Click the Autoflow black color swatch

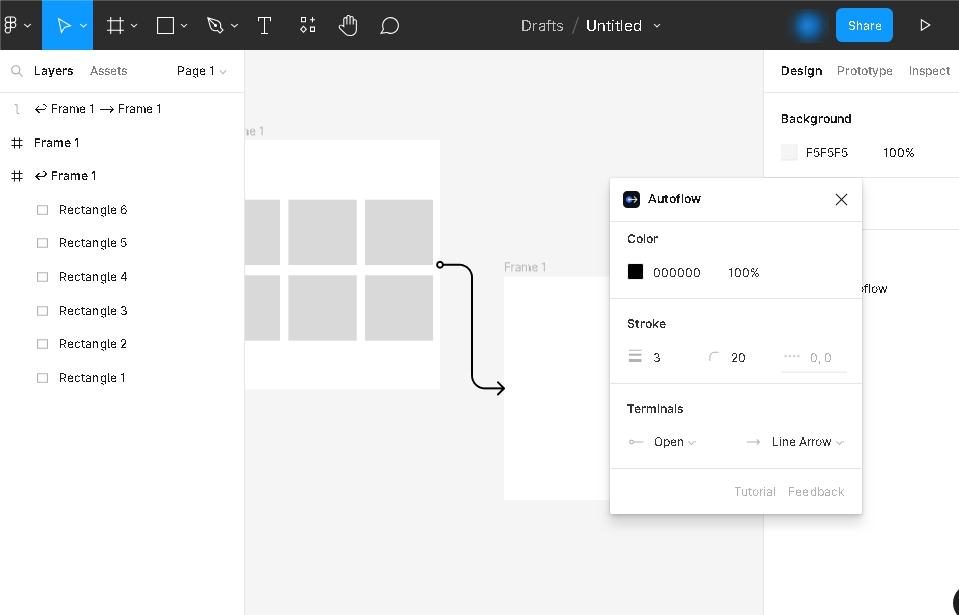click(635, 272)
